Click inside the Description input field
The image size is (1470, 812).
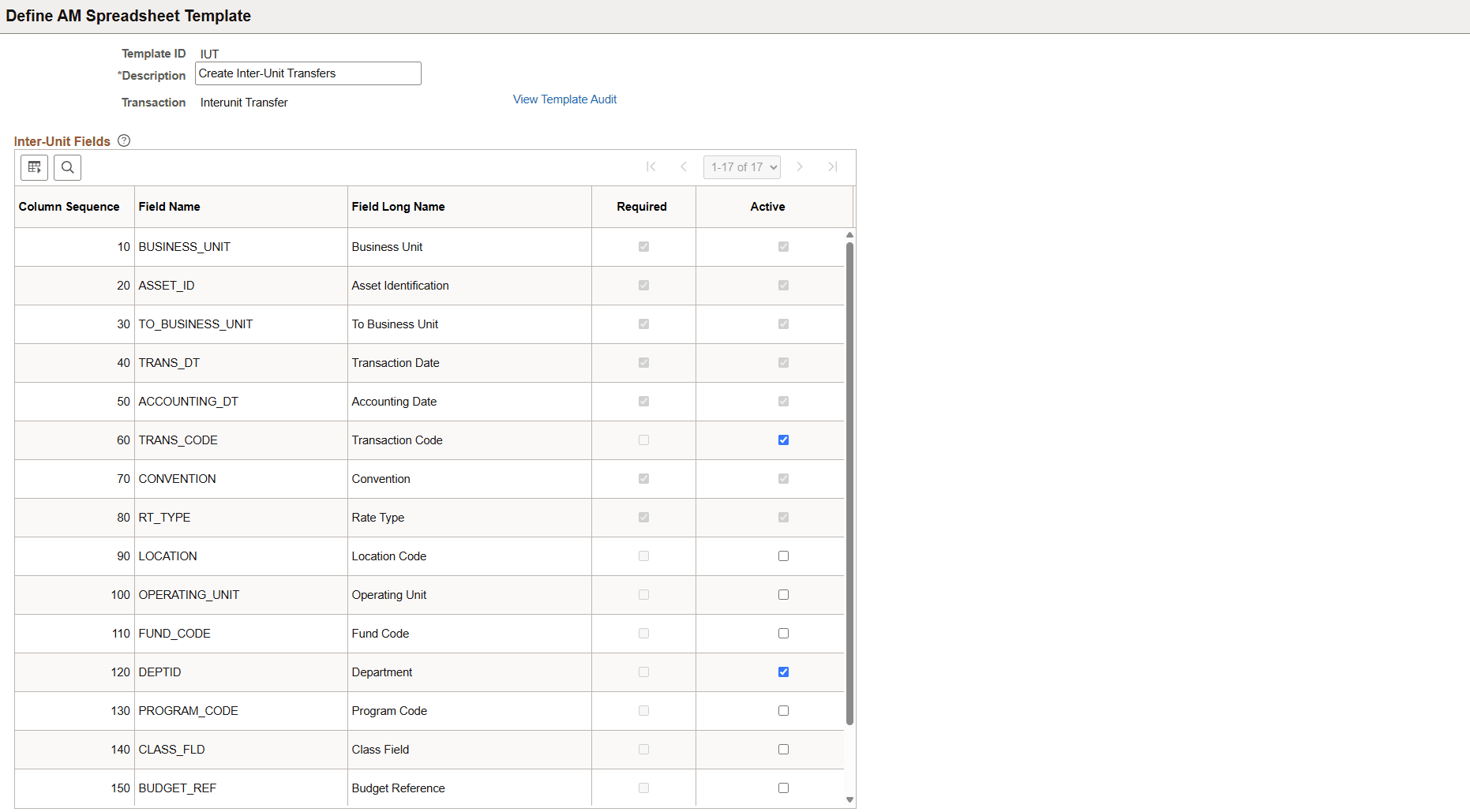(x=307, y=73)
